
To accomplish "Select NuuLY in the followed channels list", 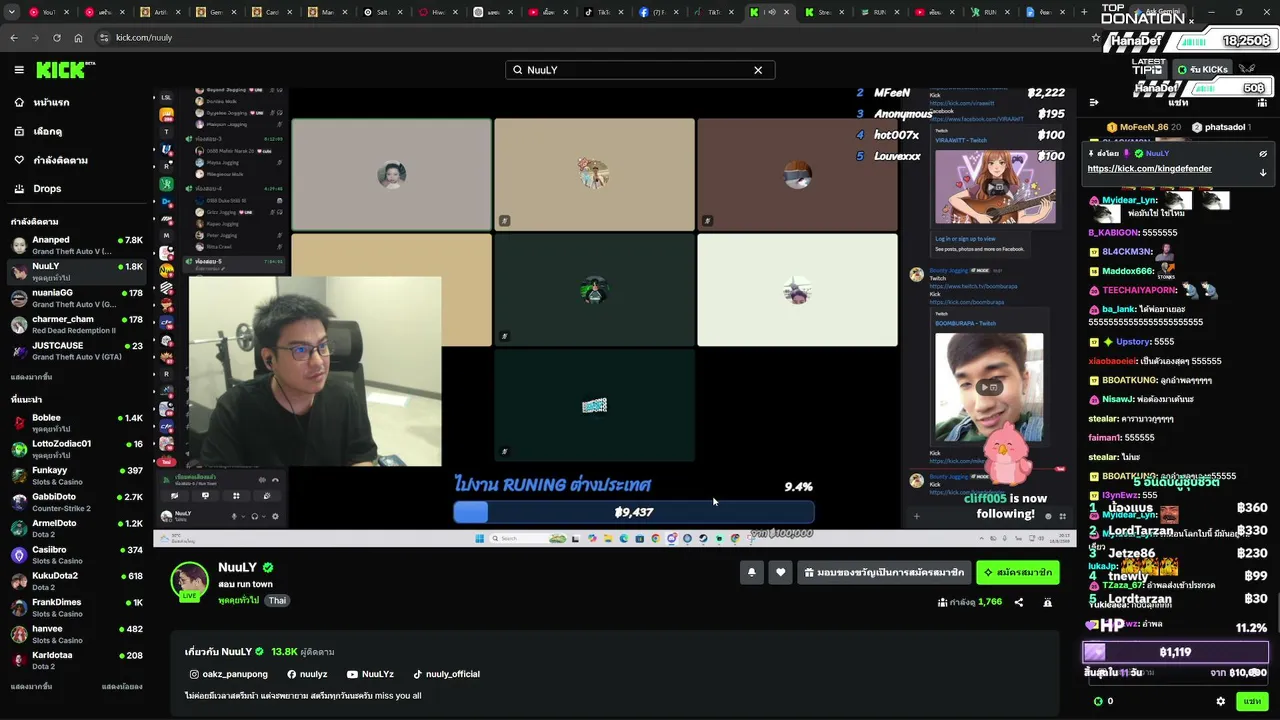I will tap(77, 272).
